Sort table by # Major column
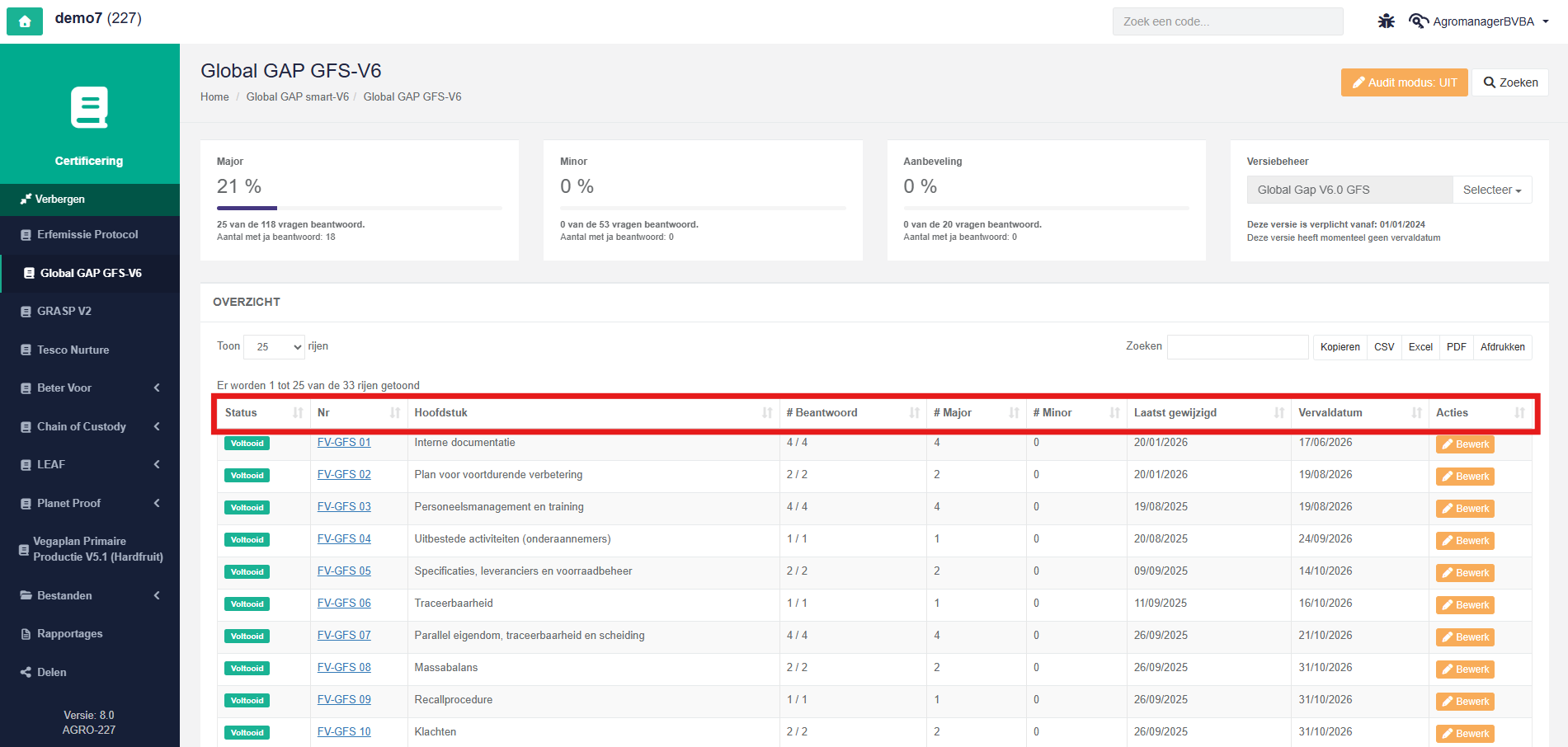The width and height of the screenshot is (1568, 747). click(977, 413)
